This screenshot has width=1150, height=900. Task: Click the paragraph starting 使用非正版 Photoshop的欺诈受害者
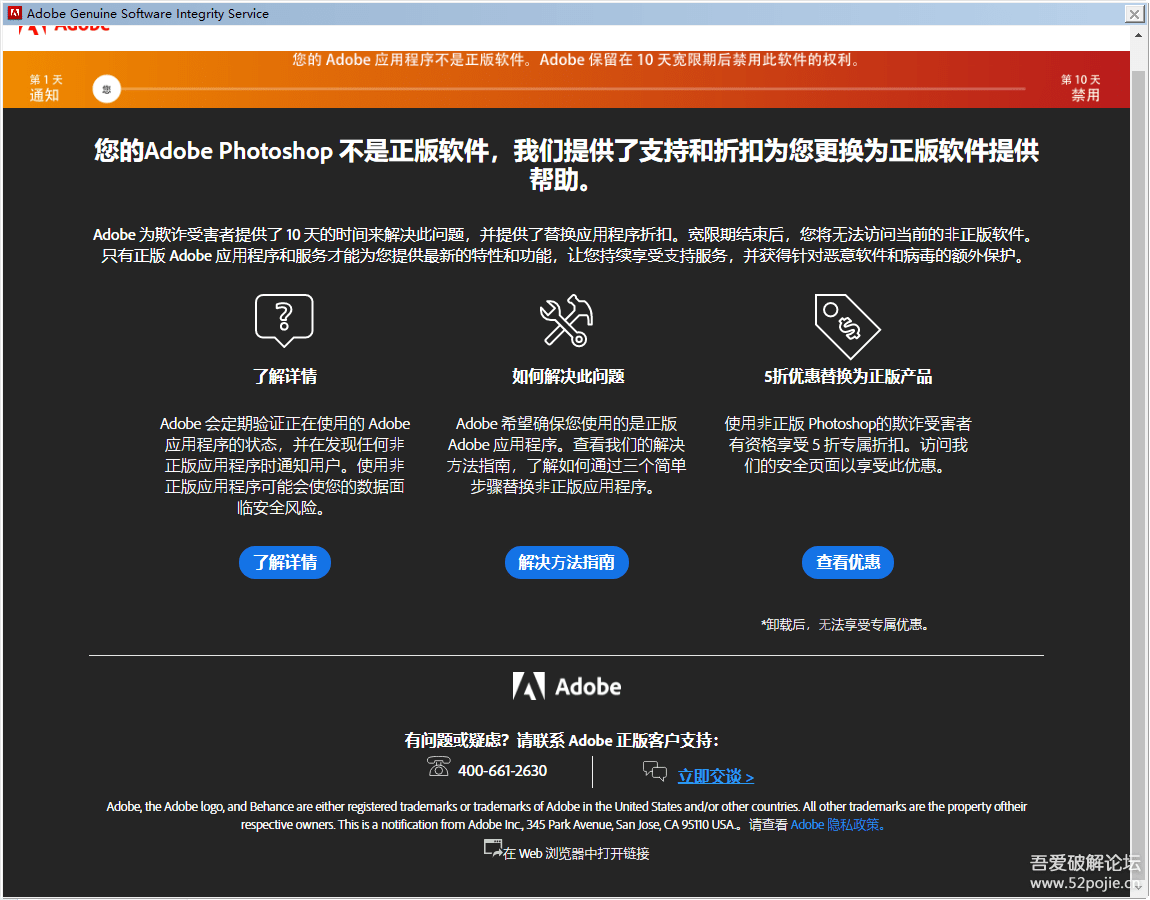(848, 444)
